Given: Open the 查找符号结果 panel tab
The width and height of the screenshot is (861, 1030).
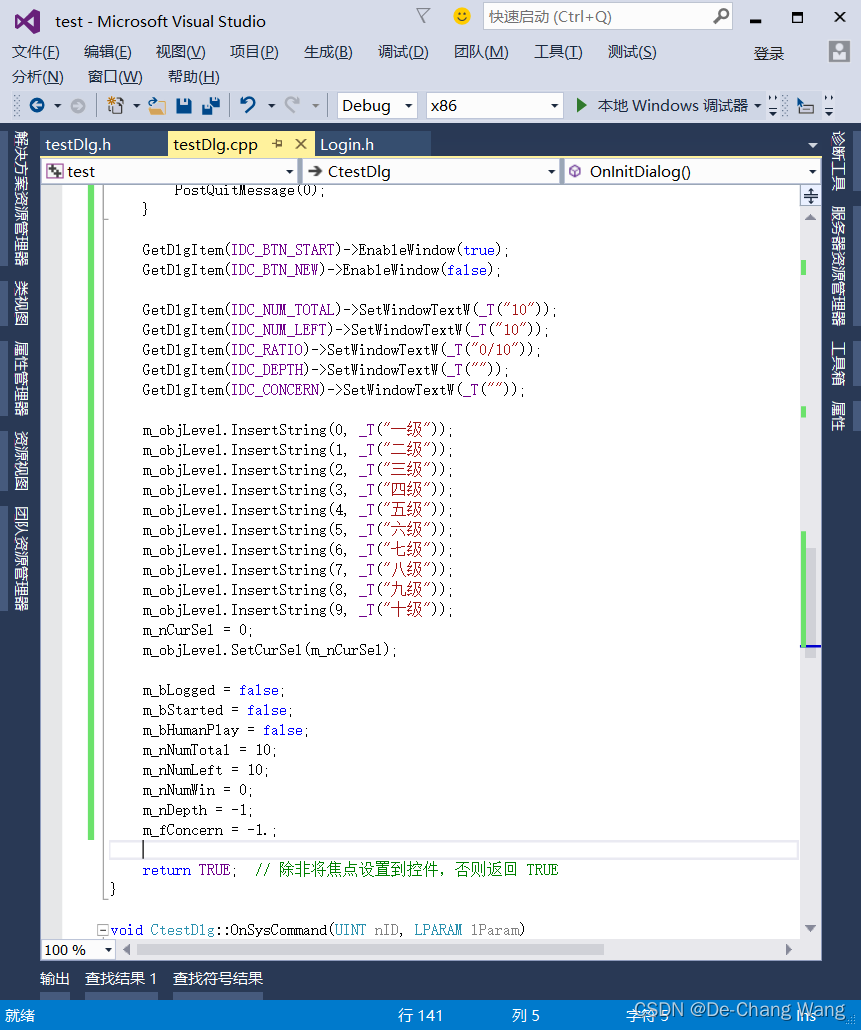Looking at the screenshot, I should (x=218, y=979).
